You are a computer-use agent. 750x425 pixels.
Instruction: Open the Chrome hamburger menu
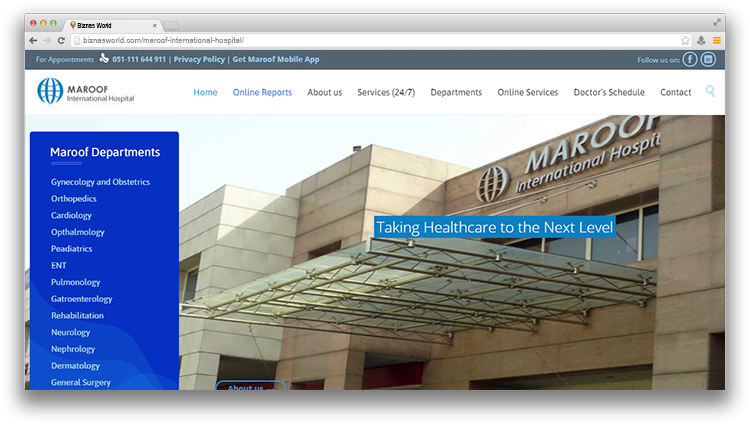coord(716,40)
